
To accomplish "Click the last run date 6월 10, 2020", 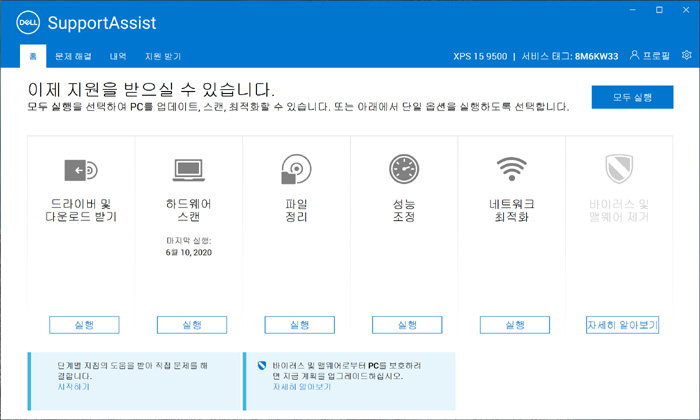I will click(188, 252).
